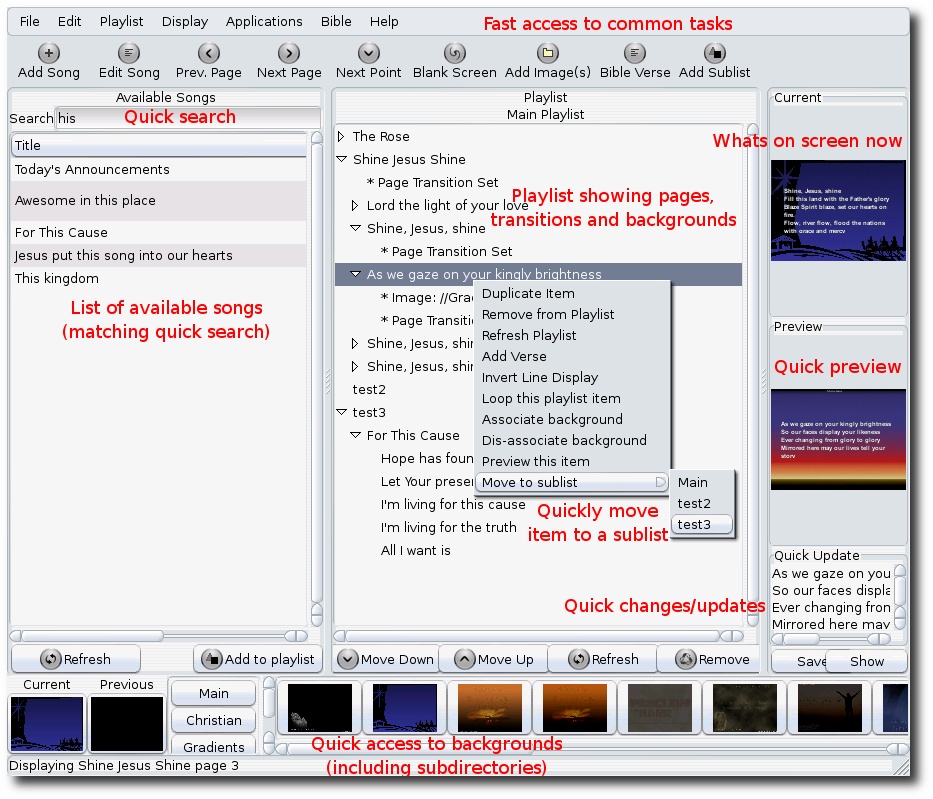Collapse As we gaze on your kingly brightness
This screenshot has width=933, height=799.
click(356, 274)
